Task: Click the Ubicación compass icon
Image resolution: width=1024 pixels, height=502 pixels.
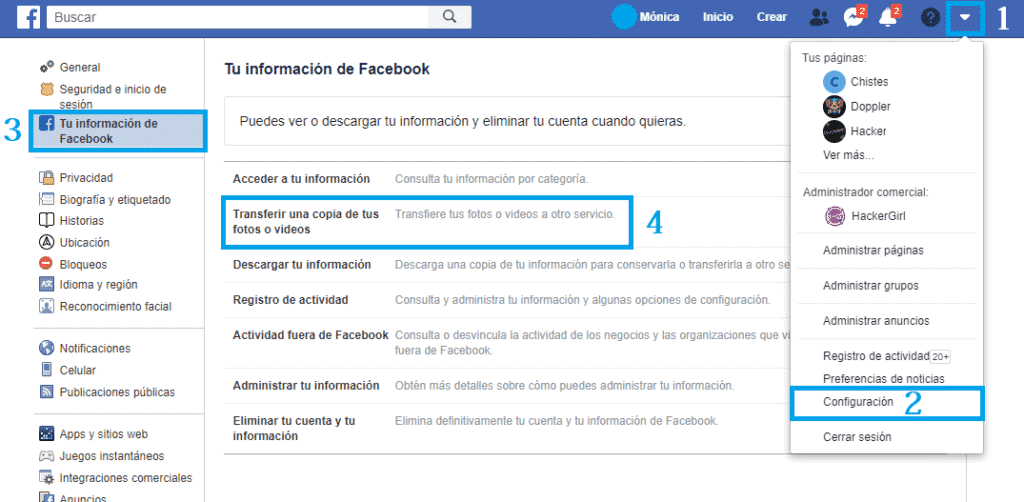Action: pyautogui.click(x=46, y=242)
